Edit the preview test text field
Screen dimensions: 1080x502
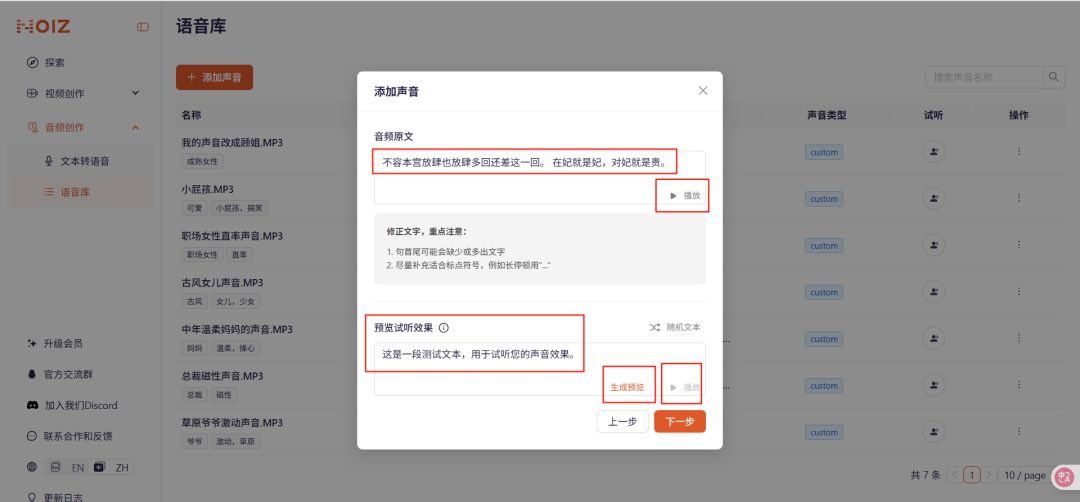click(540, 368)
